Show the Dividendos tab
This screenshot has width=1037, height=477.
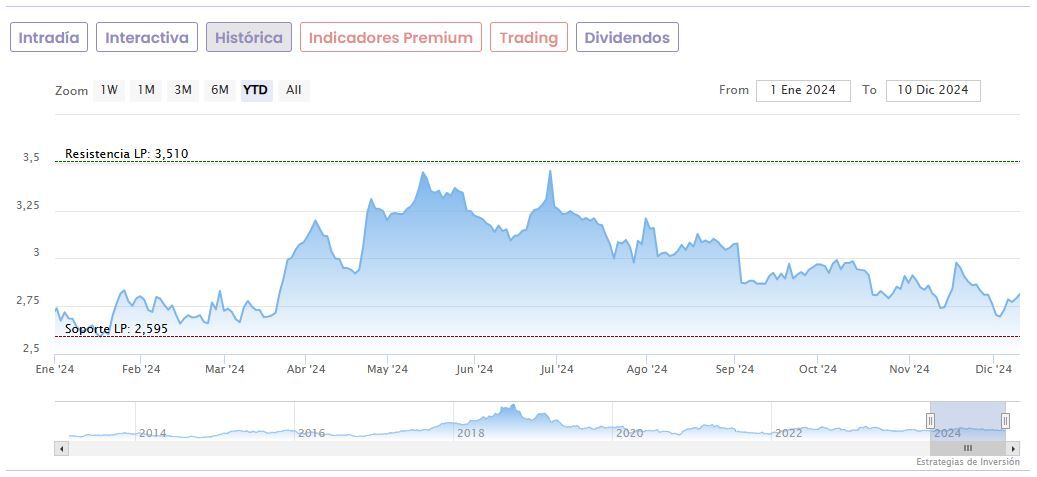pos(627,38)
